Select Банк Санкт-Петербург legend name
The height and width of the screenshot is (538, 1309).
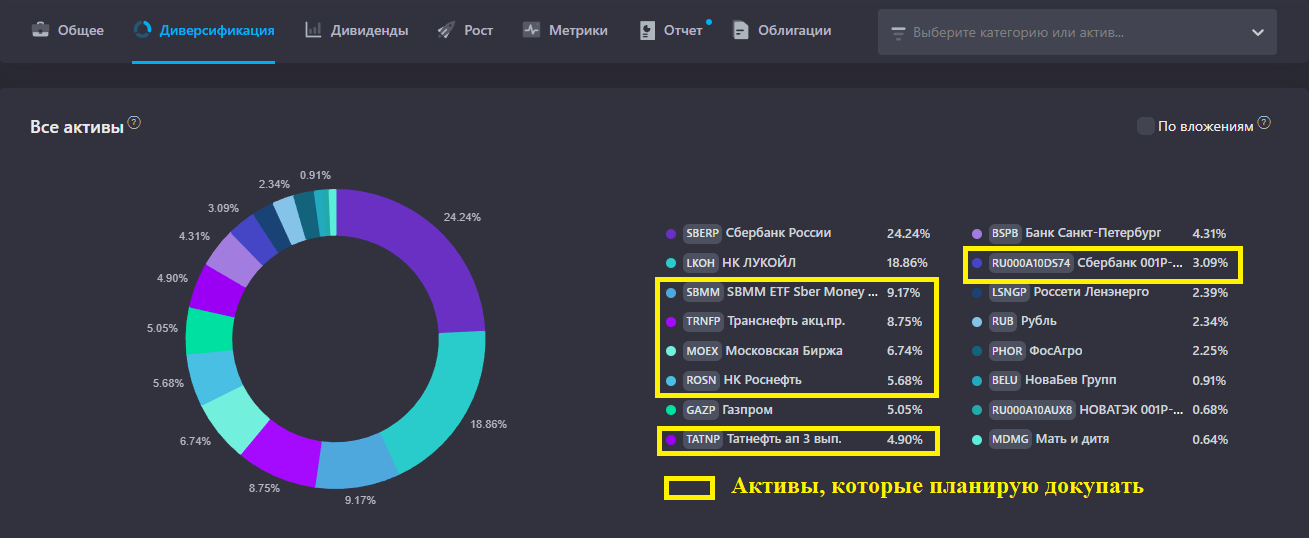click(x=1094, y=233)
